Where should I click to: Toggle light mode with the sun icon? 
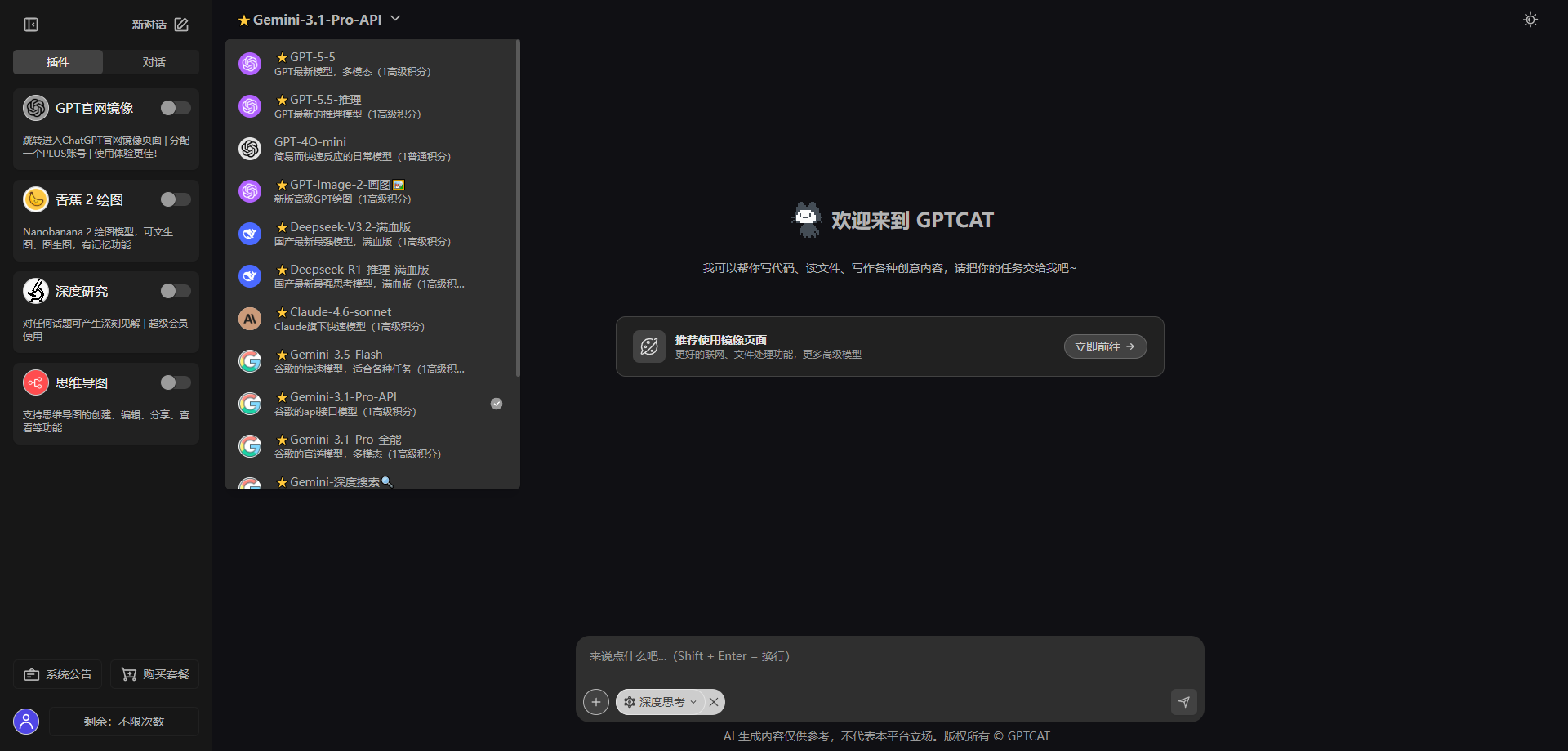point(1530,20)
